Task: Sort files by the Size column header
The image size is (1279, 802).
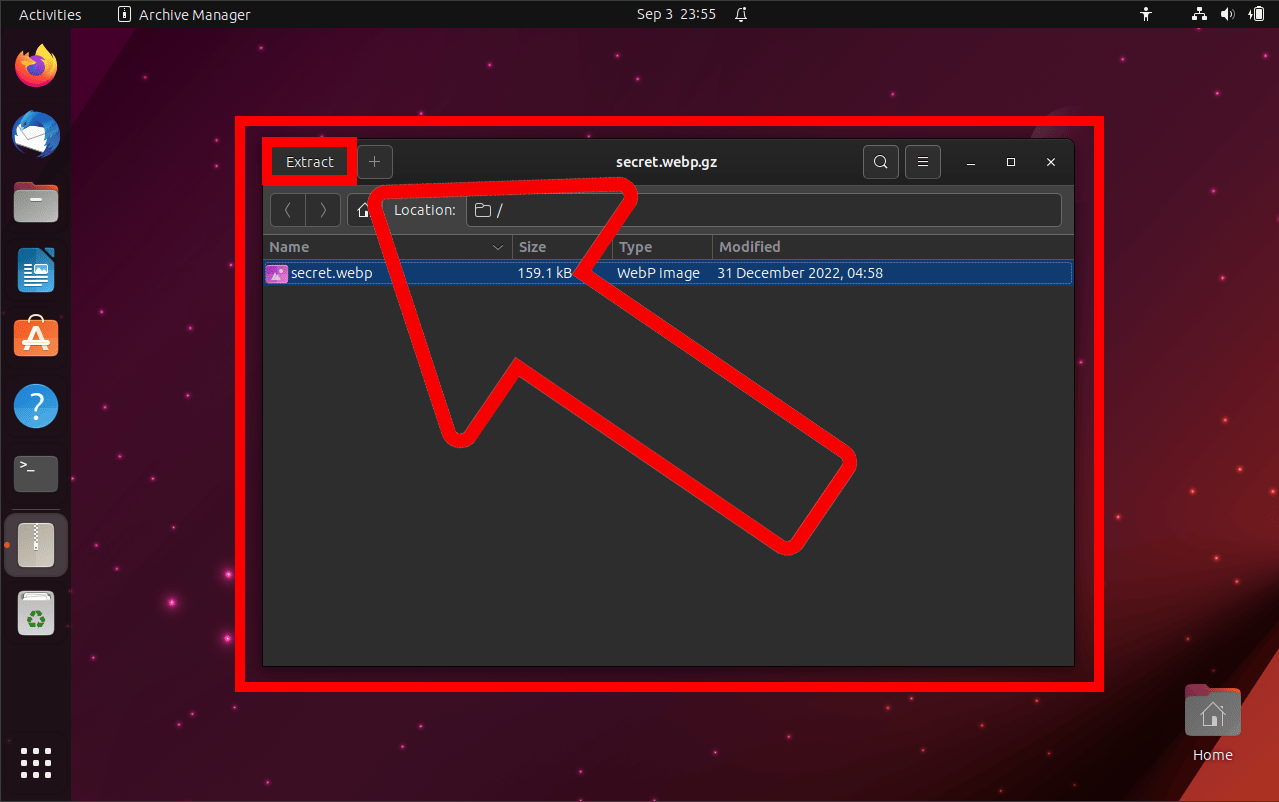Action: (x=532, y=247)
